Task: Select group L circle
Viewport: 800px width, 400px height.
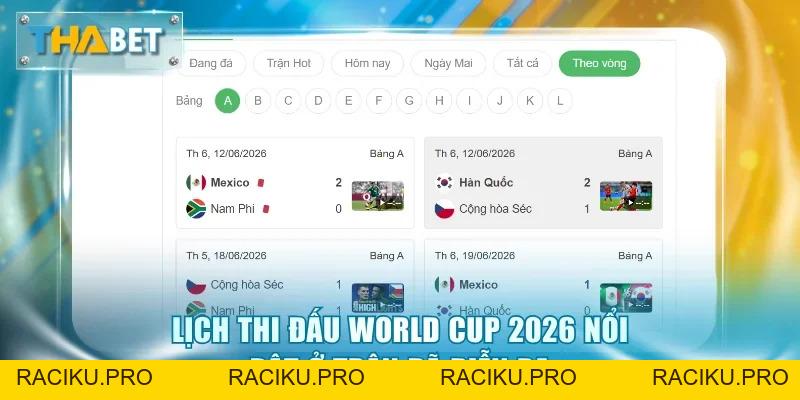Action: tap(560, 101)
